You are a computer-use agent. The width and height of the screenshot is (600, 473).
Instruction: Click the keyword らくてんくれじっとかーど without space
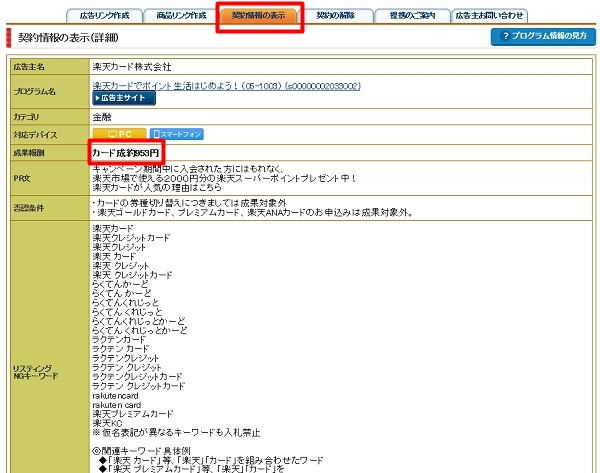(x=139, y=321)
